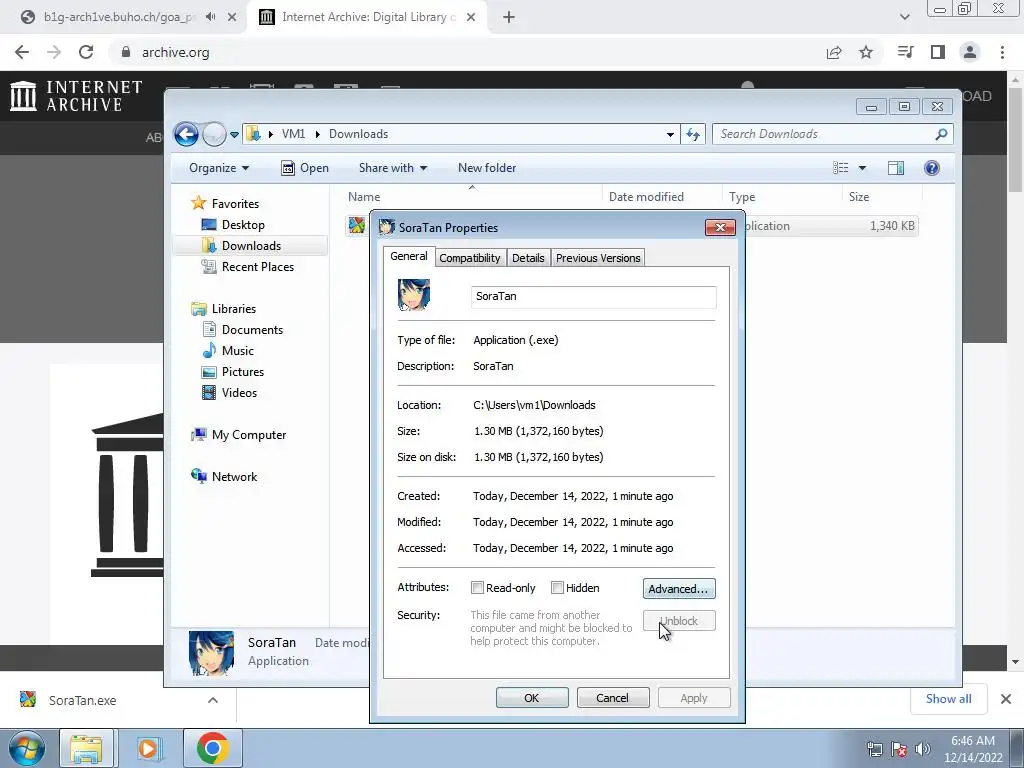Click the Internet Archive logo
This screenshot has height=768, width=1024.
(x=76, y=96)
